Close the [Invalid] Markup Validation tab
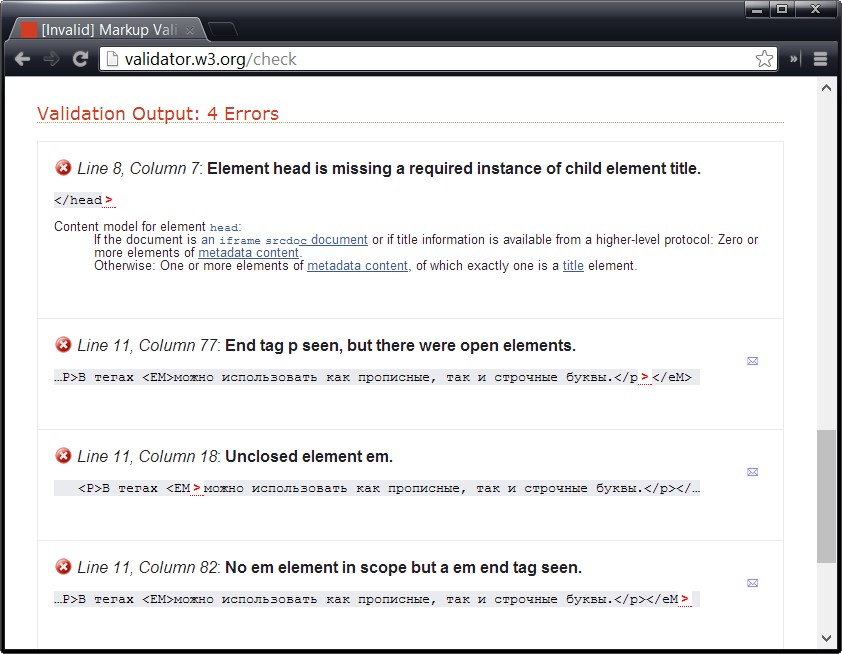This screenshot has width=842, height=654. 190,31
